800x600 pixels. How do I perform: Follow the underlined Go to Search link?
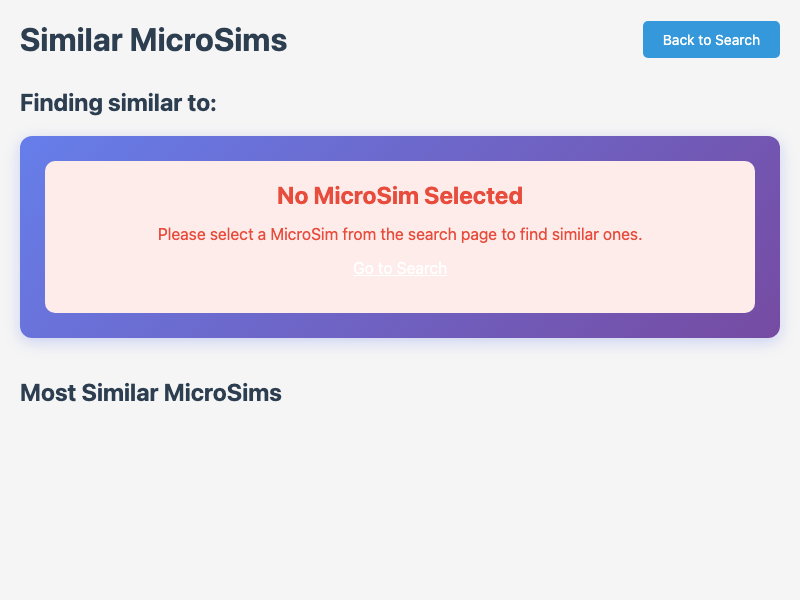400,268
